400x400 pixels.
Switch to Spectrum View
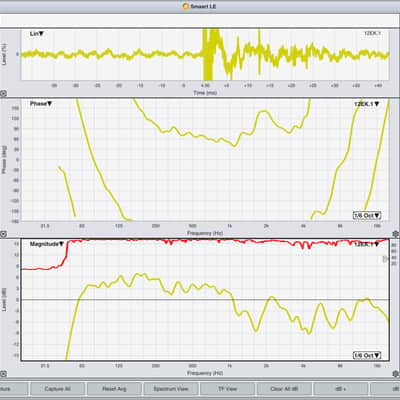pos(171,389)
